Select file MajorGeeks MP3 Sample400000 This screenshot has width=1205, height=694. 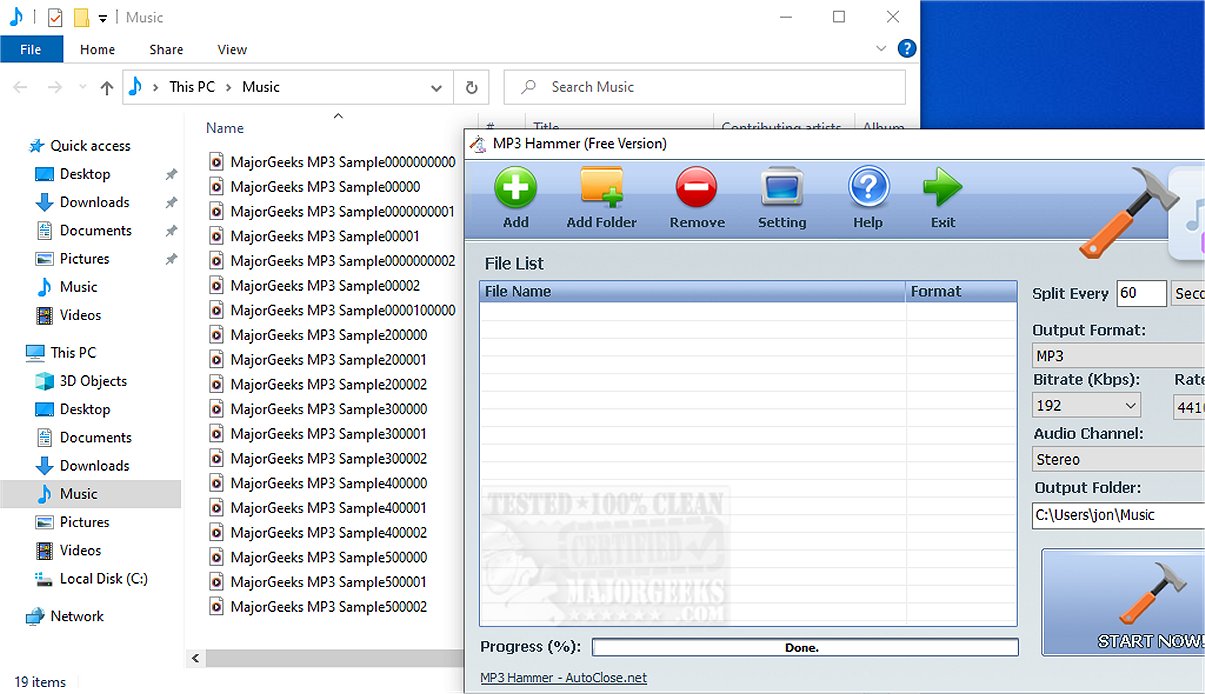tap(318, 483)
